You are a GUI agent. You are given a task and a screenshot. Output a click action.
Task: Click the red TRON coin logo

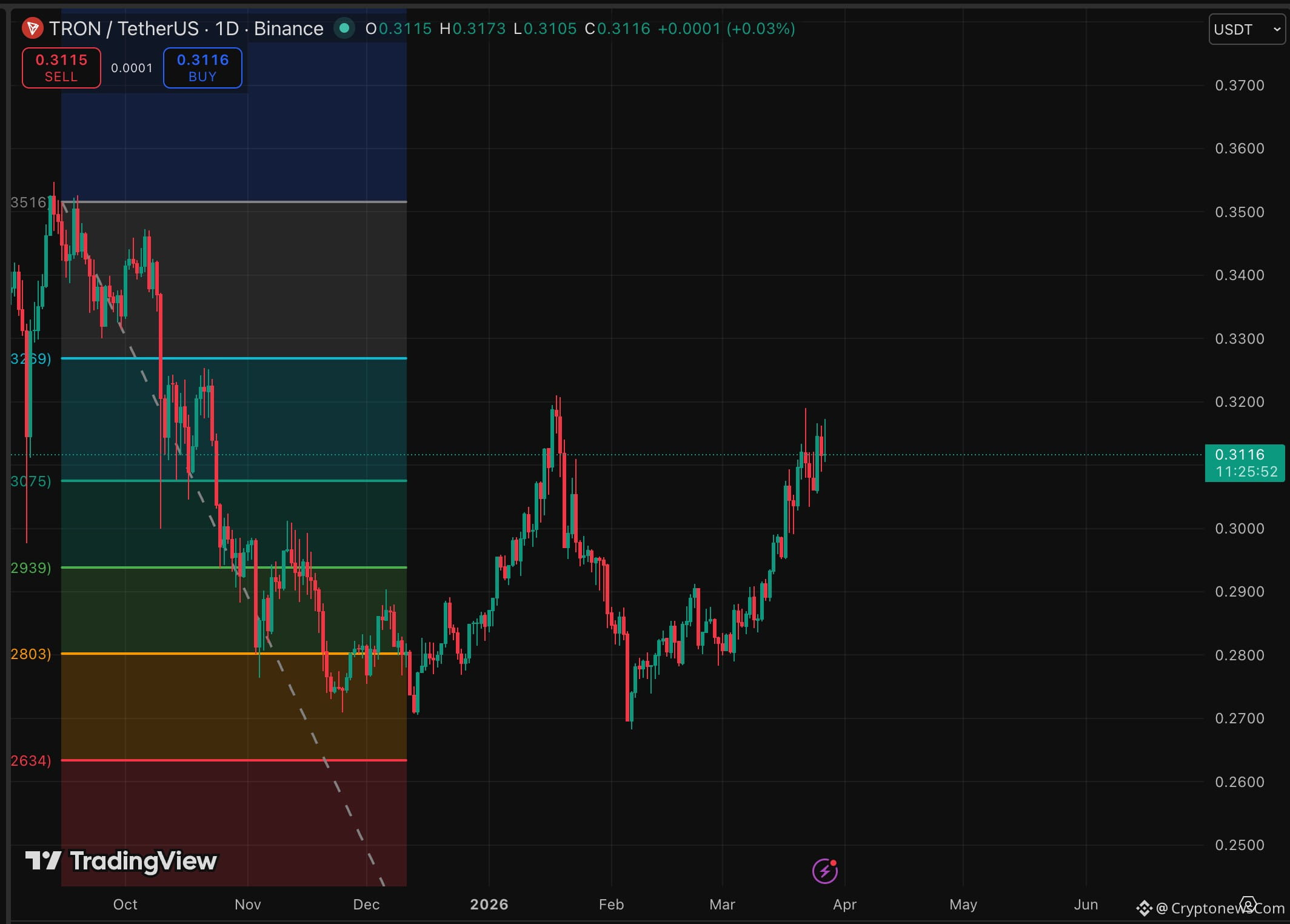tap(32, 28)
